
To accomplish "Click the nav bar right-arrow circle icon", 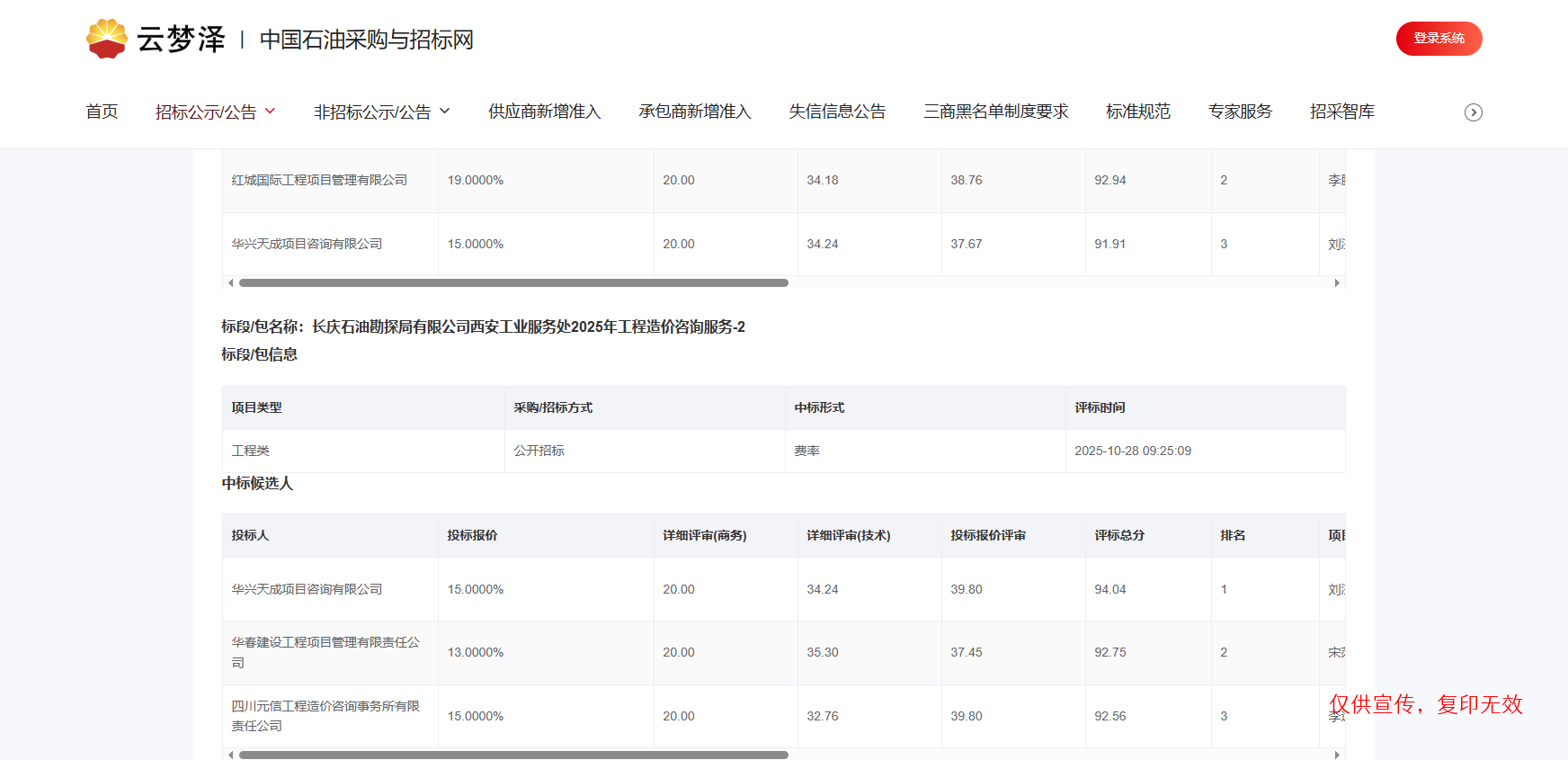I will [1473, 112].
